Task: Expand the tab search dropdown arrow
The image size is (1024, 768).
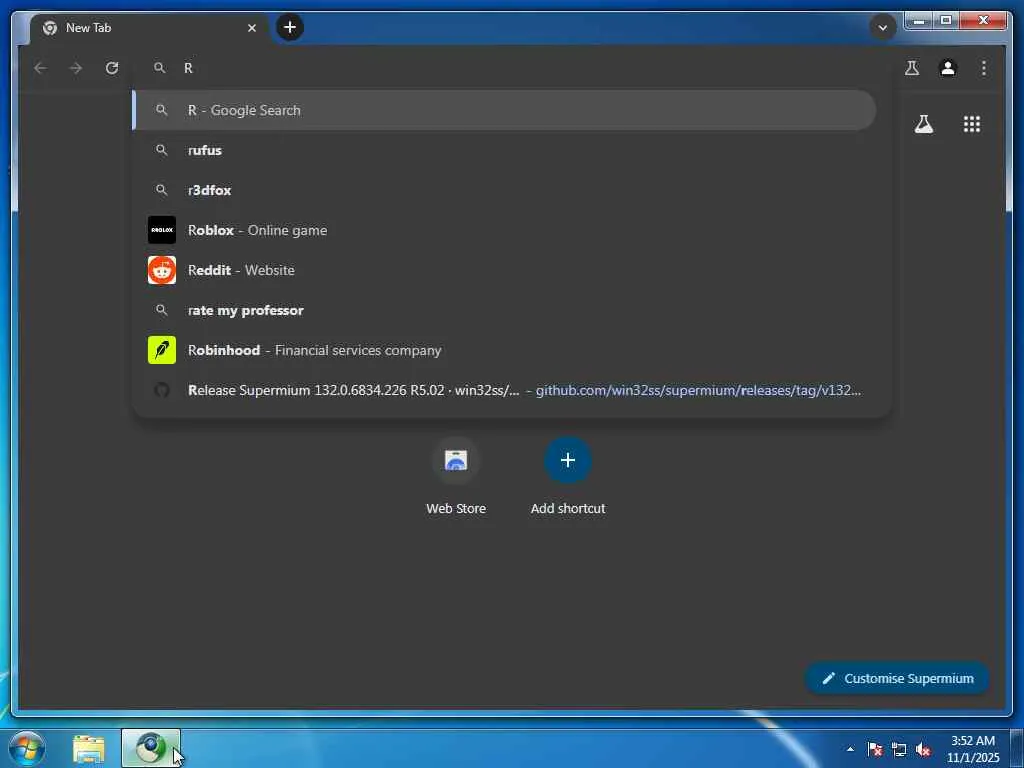Action: click(x=882, y=27)
